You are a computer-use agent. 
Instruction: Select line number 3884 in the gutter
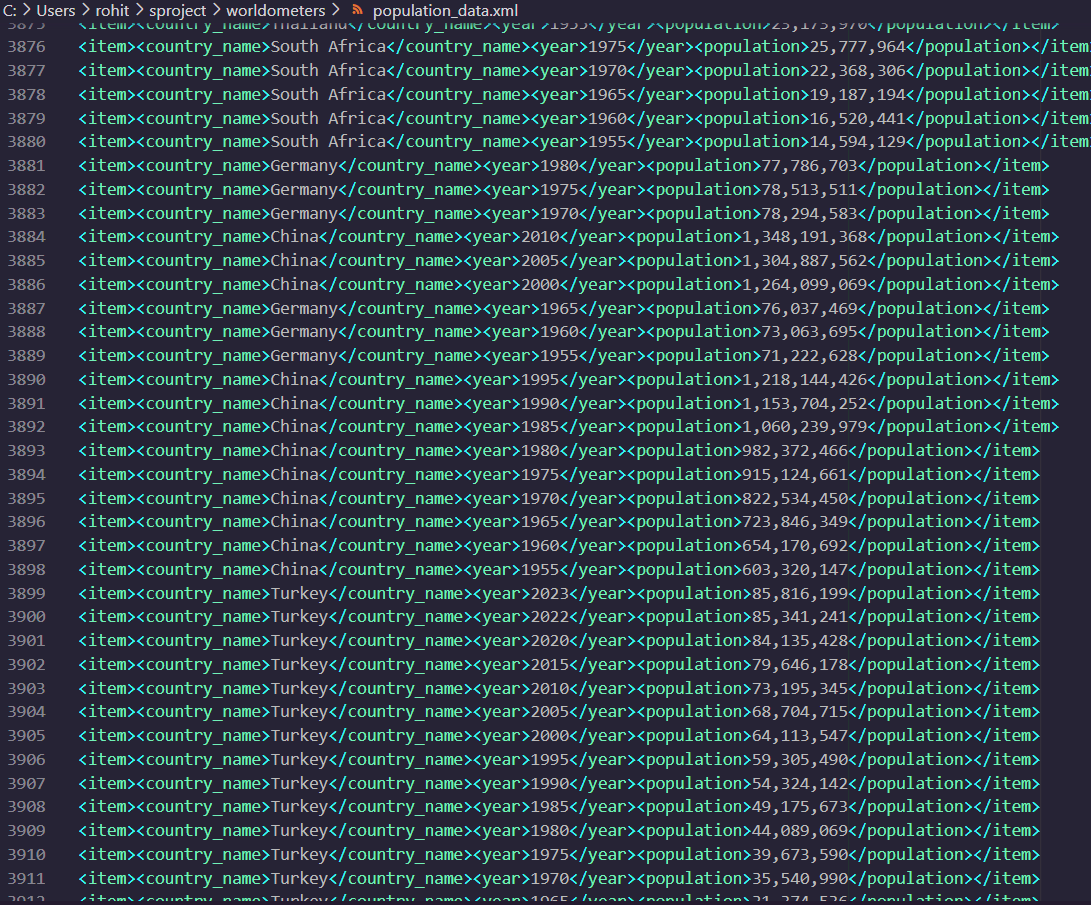click(x=26, y=237)
